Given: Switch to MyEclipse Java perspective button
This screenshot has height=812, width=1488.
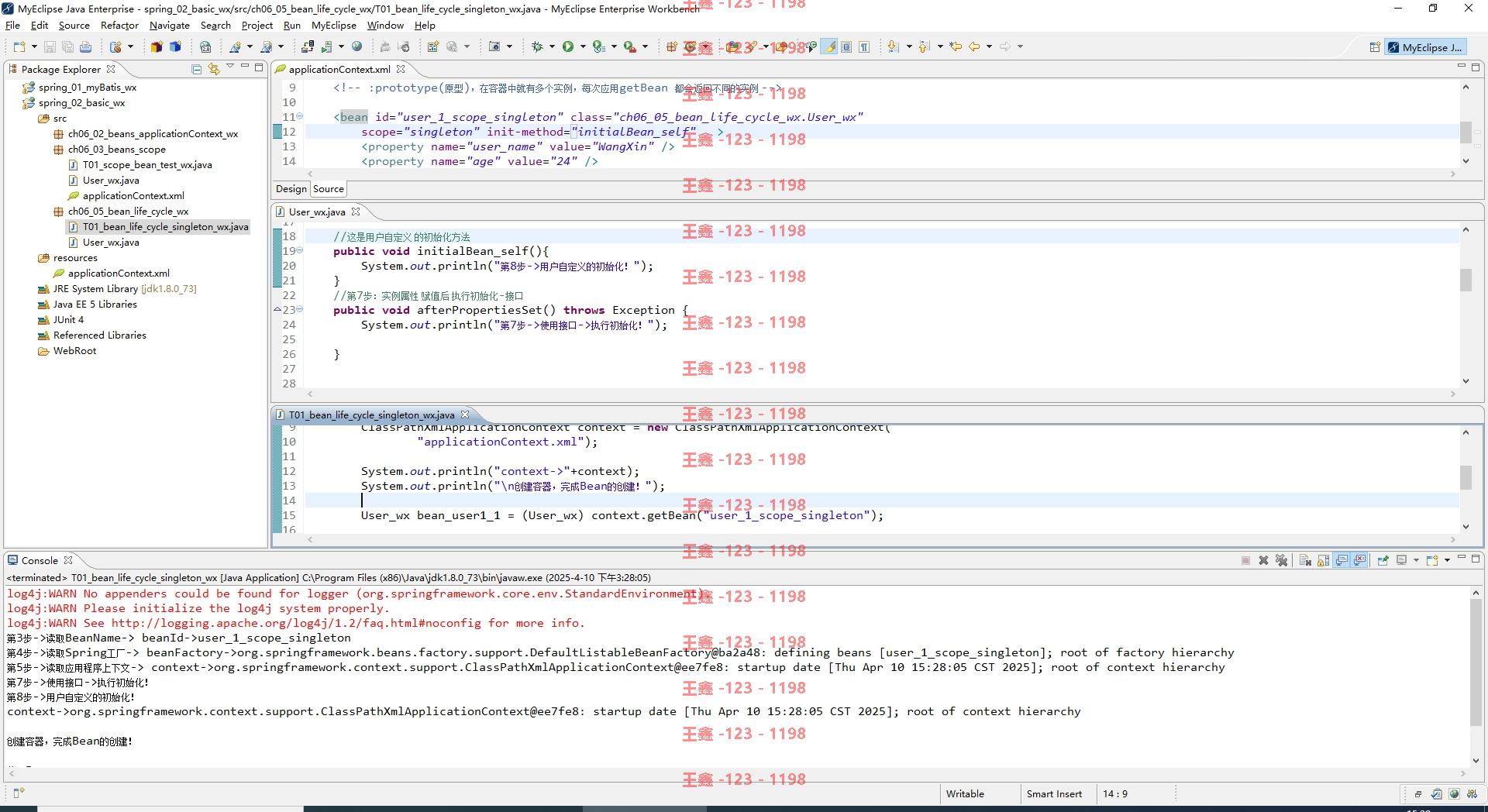Looking at the screenshot, I should 1426,47.
